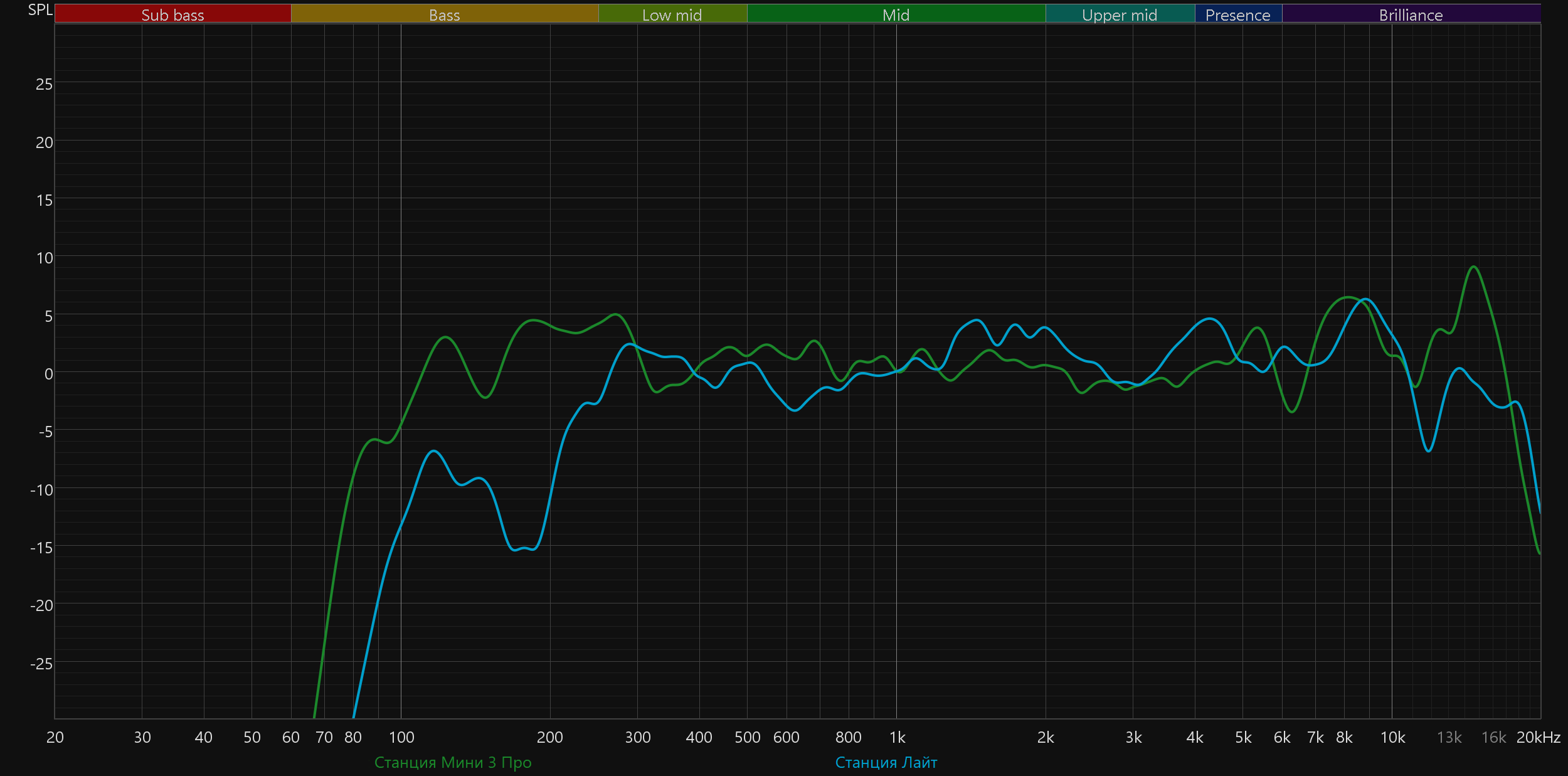
Task: Select the Bass band header
Action: coord(444,14)
